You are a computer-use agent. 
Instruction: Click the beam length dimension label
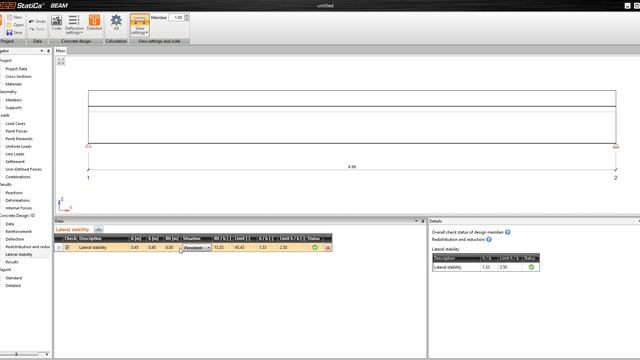point(352,167)
